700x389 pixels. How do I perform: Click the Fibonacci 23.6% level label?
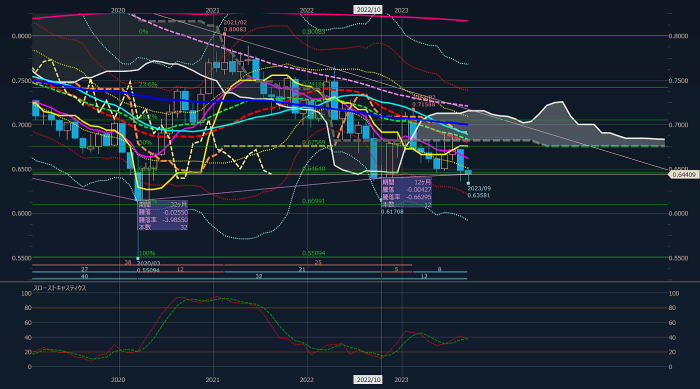pyautogui.click(x=148, y=84)
